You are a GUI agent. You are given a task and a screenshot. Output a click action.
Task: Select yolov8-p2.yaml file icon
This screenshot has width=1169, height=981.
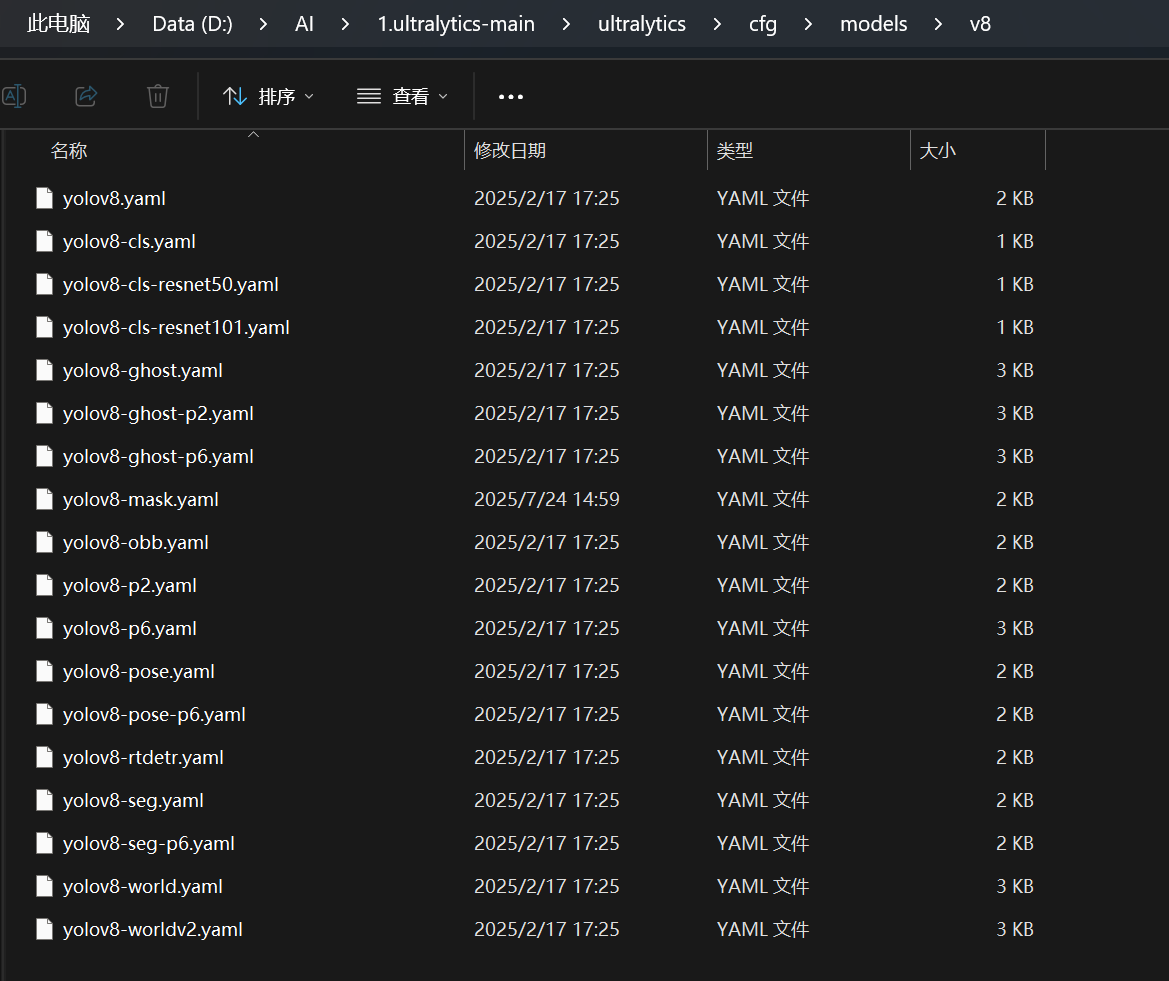(x=45, y=585)
